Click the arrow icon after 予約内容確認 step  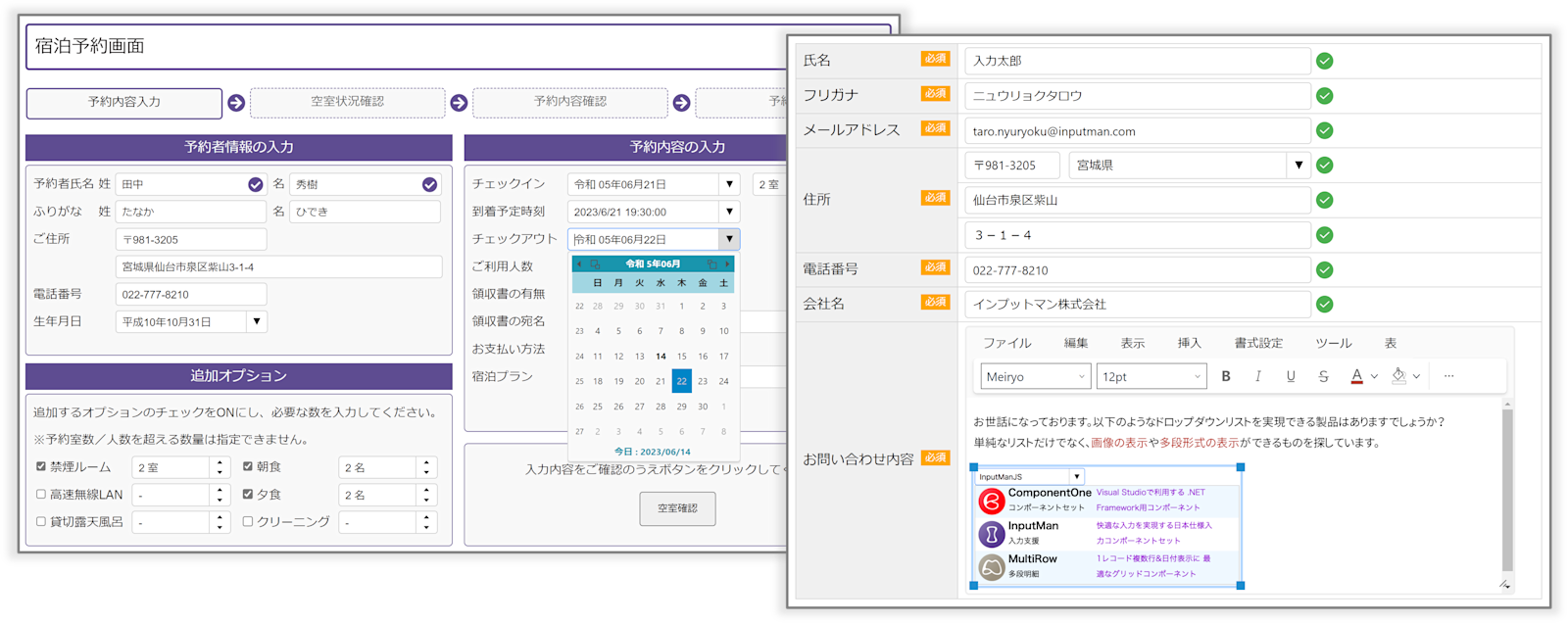(681, 103)
